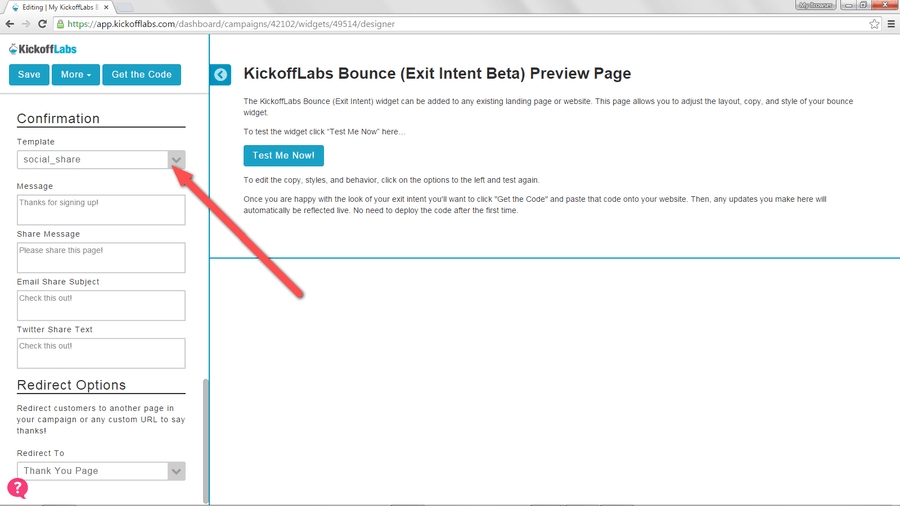Open the Template social_share dropdown
Screen dimensions: 900x506
(101, 159)
